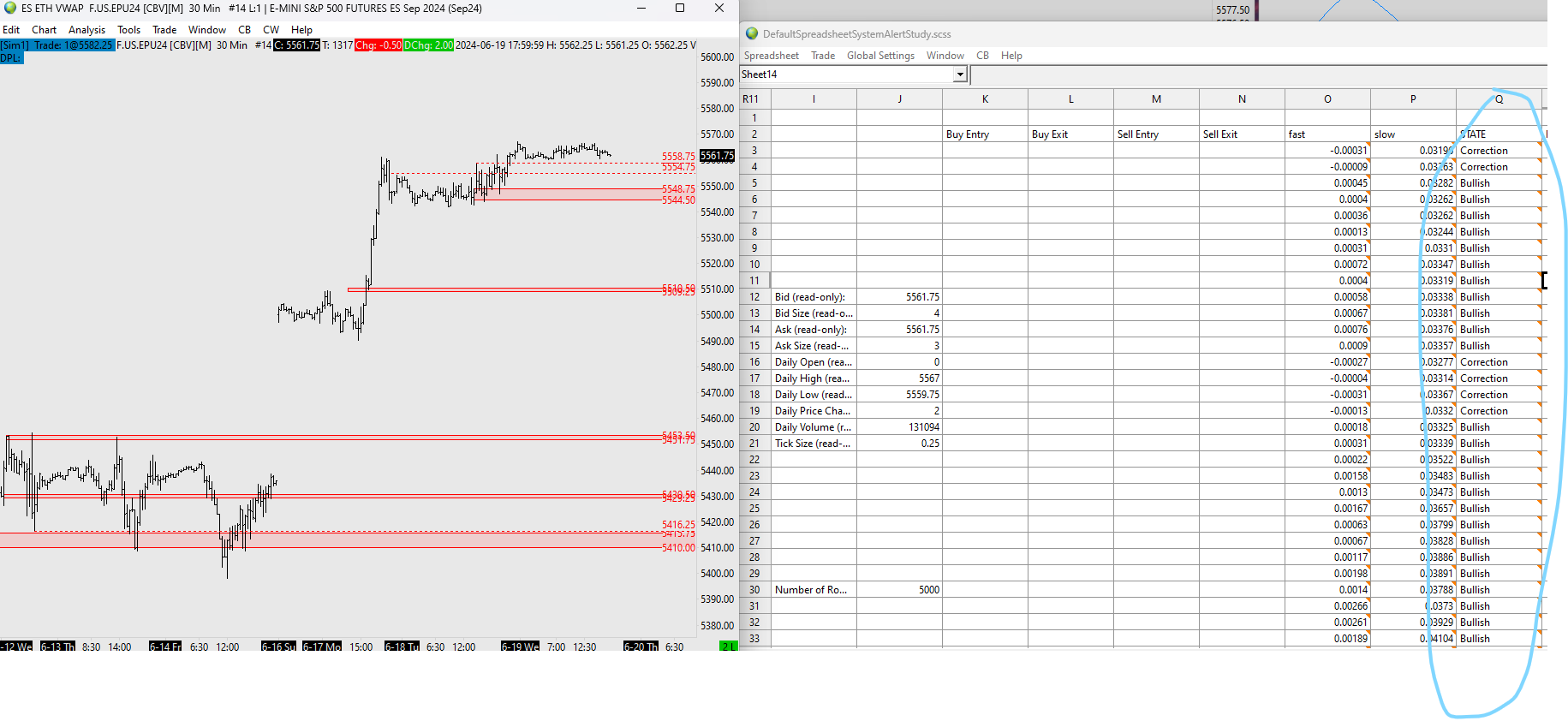Click the R11 cell reference box
Screen dimensions: 1568x721
[x=754, y=99]
